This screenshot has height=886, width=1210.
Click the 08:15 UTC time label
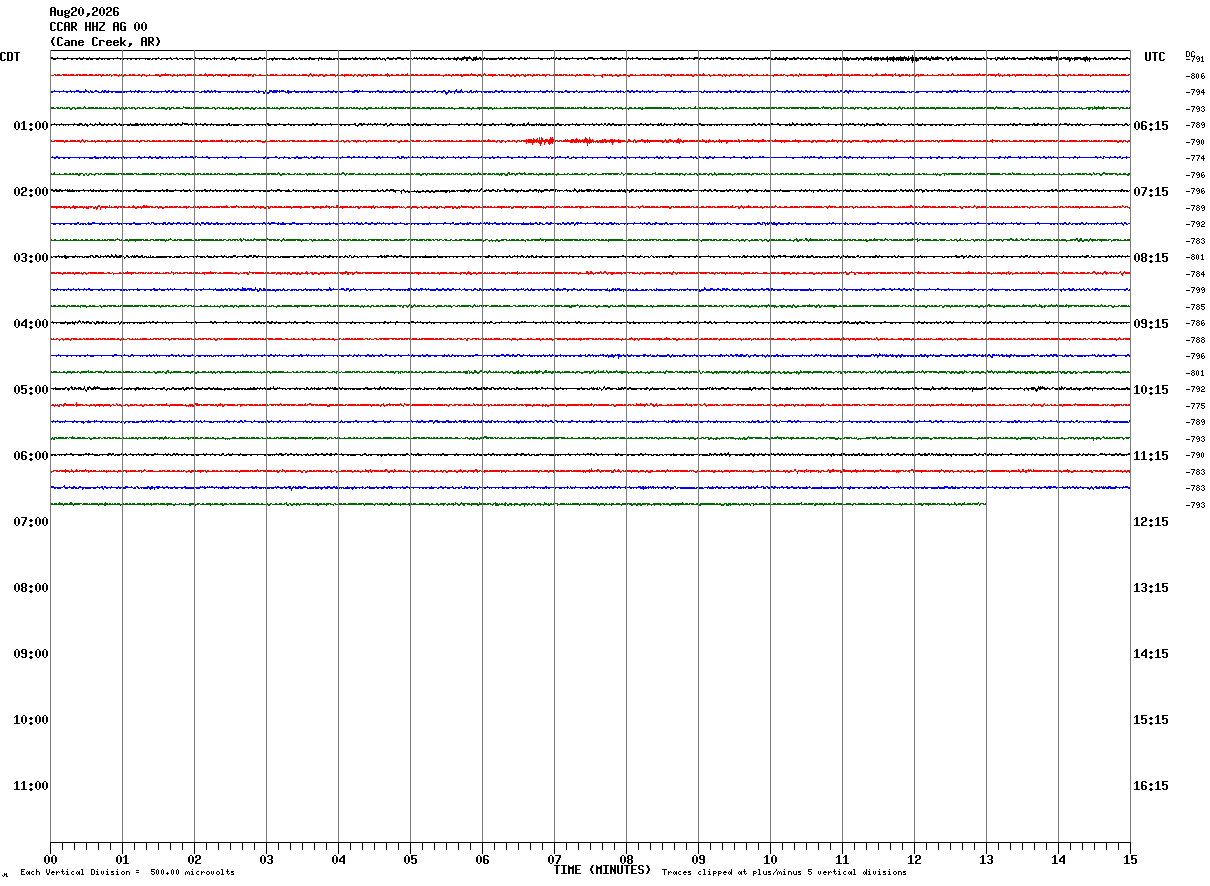click(1151, 258)
